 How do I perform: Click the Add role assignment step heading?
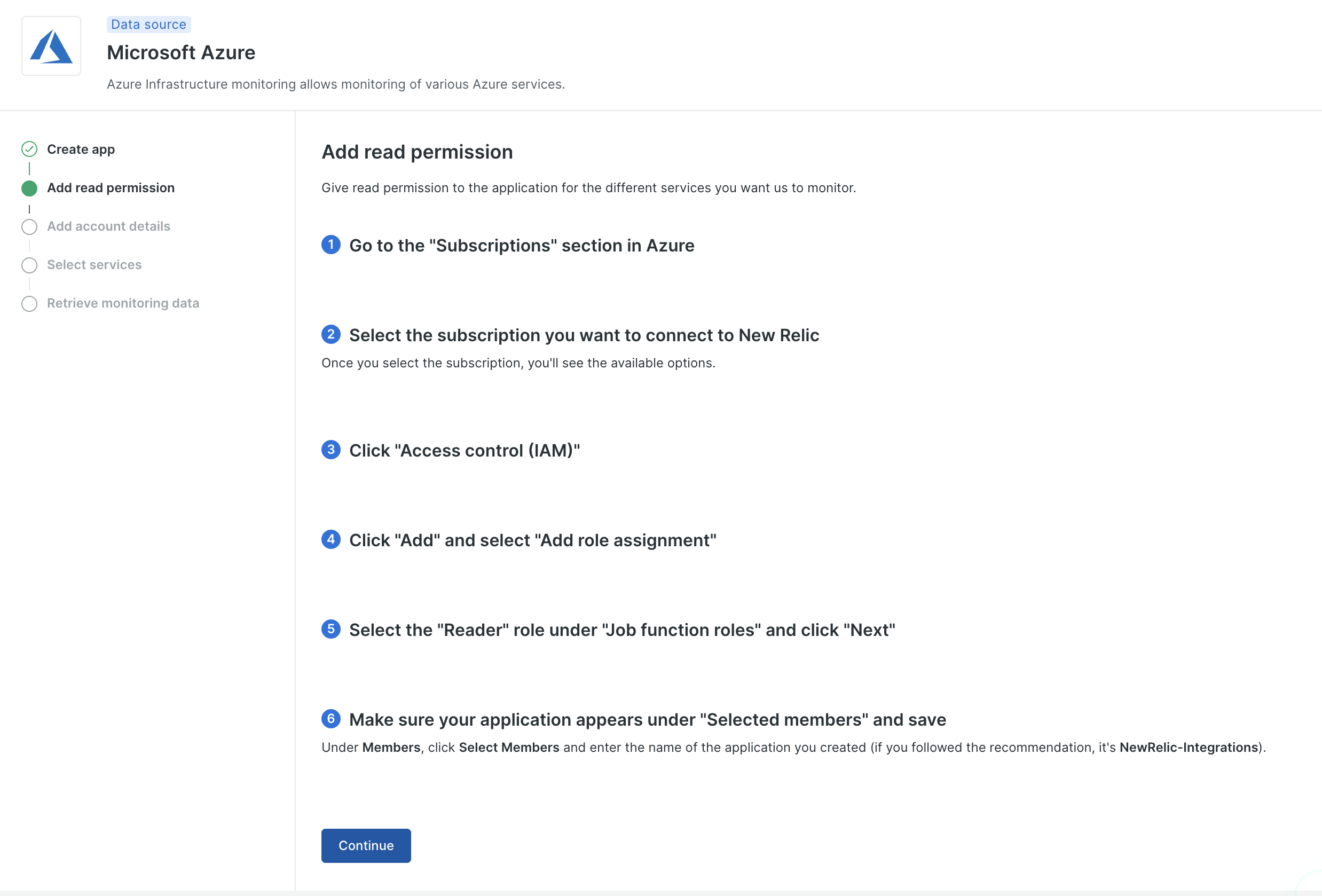pyautogui.click(x=532, y=540)
